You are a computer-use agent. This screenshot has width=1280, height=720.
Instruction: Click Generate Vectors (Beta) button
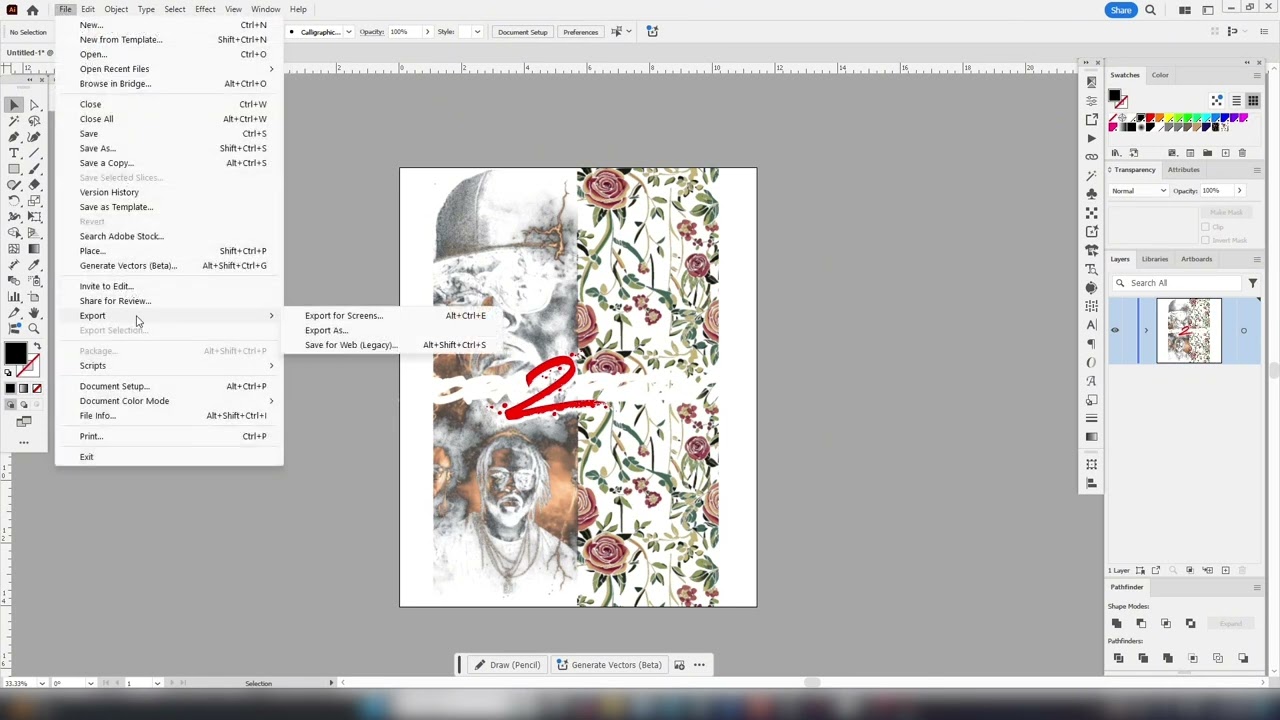tap(609, 665)
